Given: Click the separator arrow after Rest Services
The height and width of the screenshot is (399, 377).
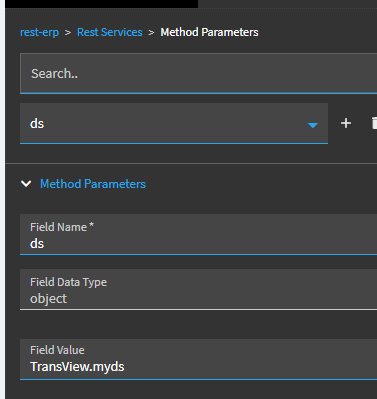Looking at the screenshot, I should pos(151,32).
